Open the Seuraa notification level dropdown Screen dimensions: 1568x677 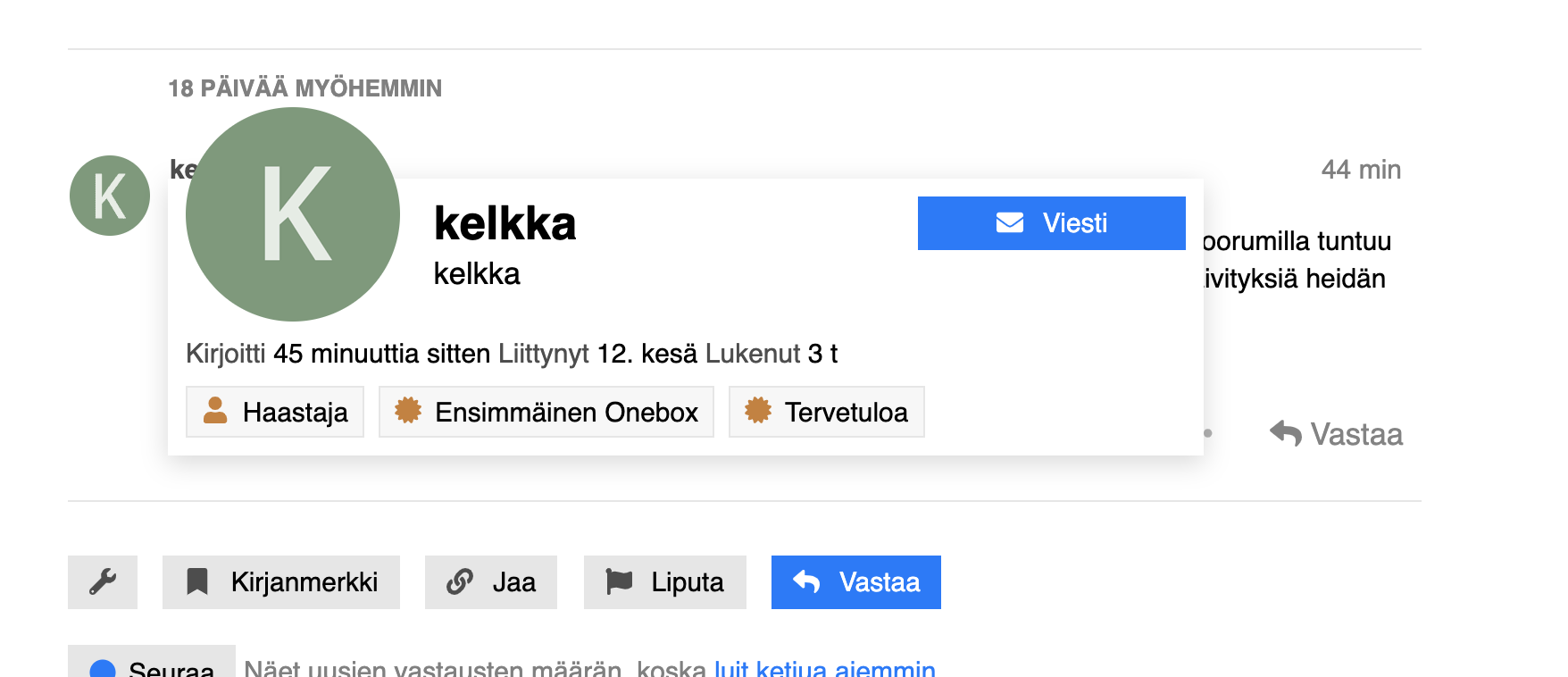(152, 665)
